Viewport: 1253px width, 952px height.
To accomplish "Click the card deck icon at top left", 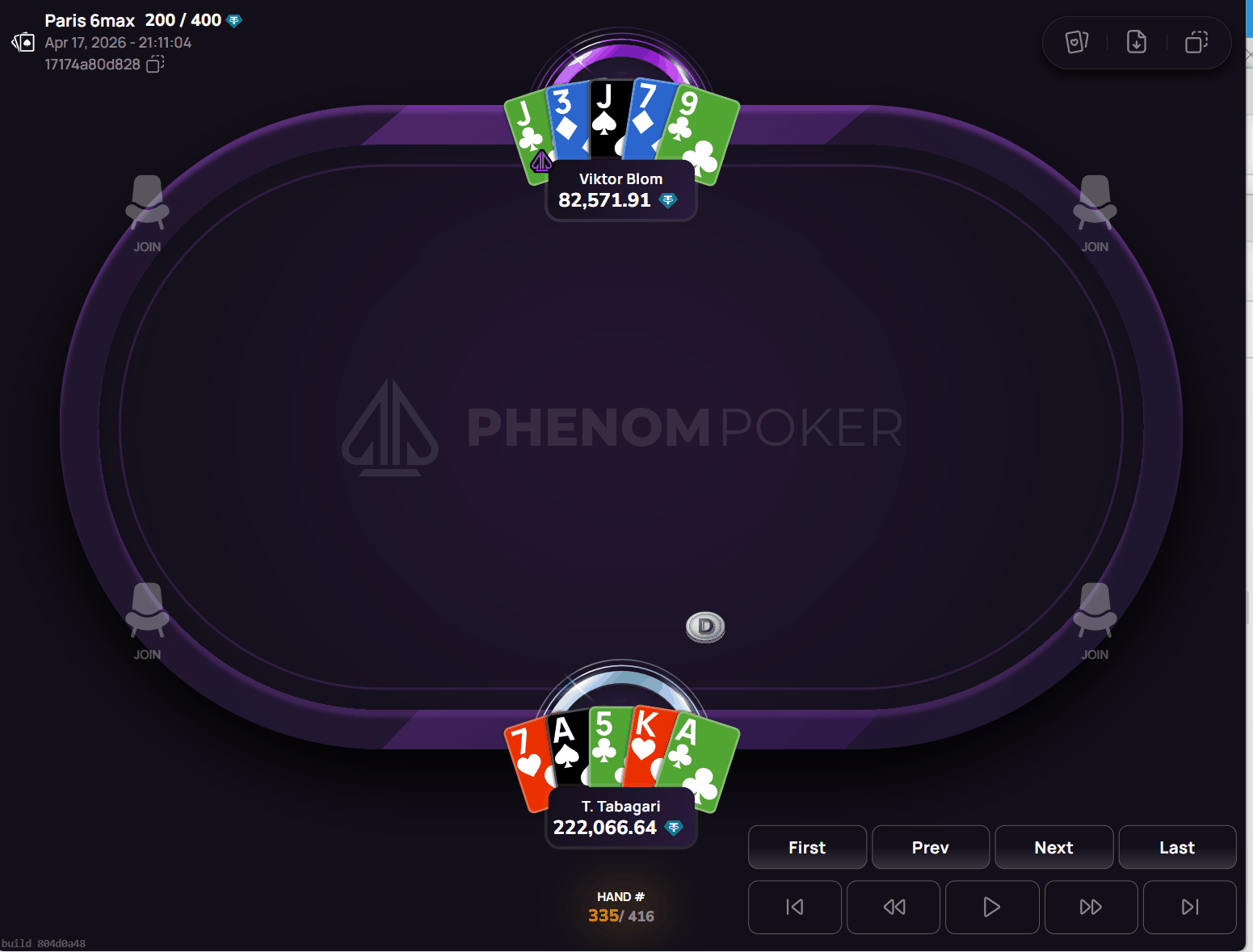I will click(x=23, y=42).
